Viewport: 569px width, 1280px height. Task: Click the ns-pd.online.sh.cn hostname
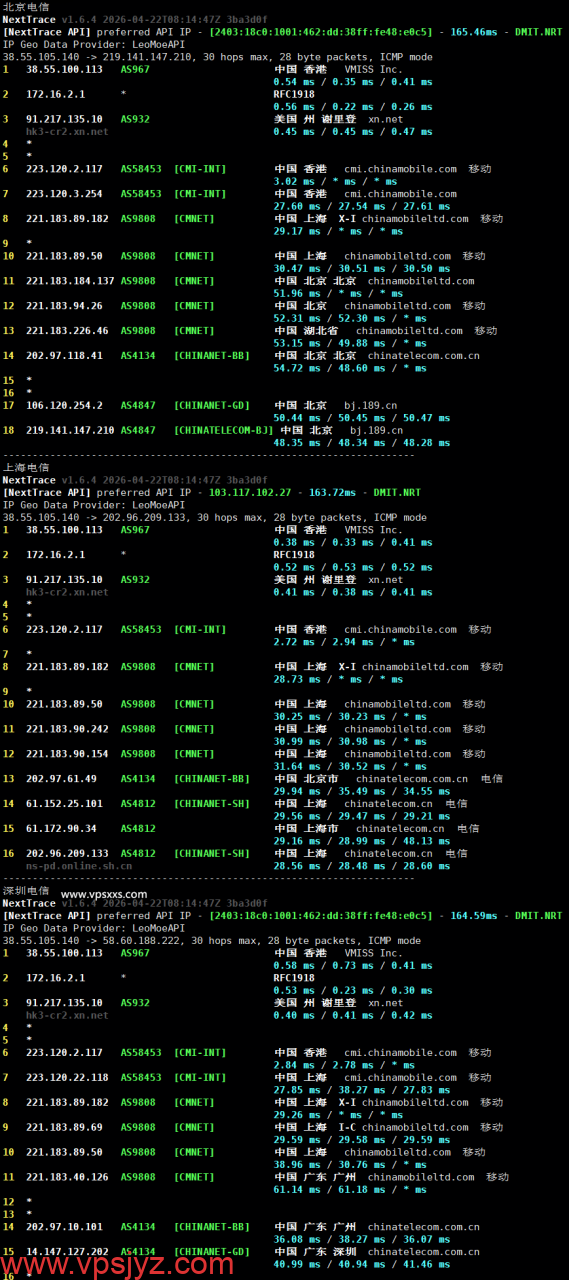point(79,865)
